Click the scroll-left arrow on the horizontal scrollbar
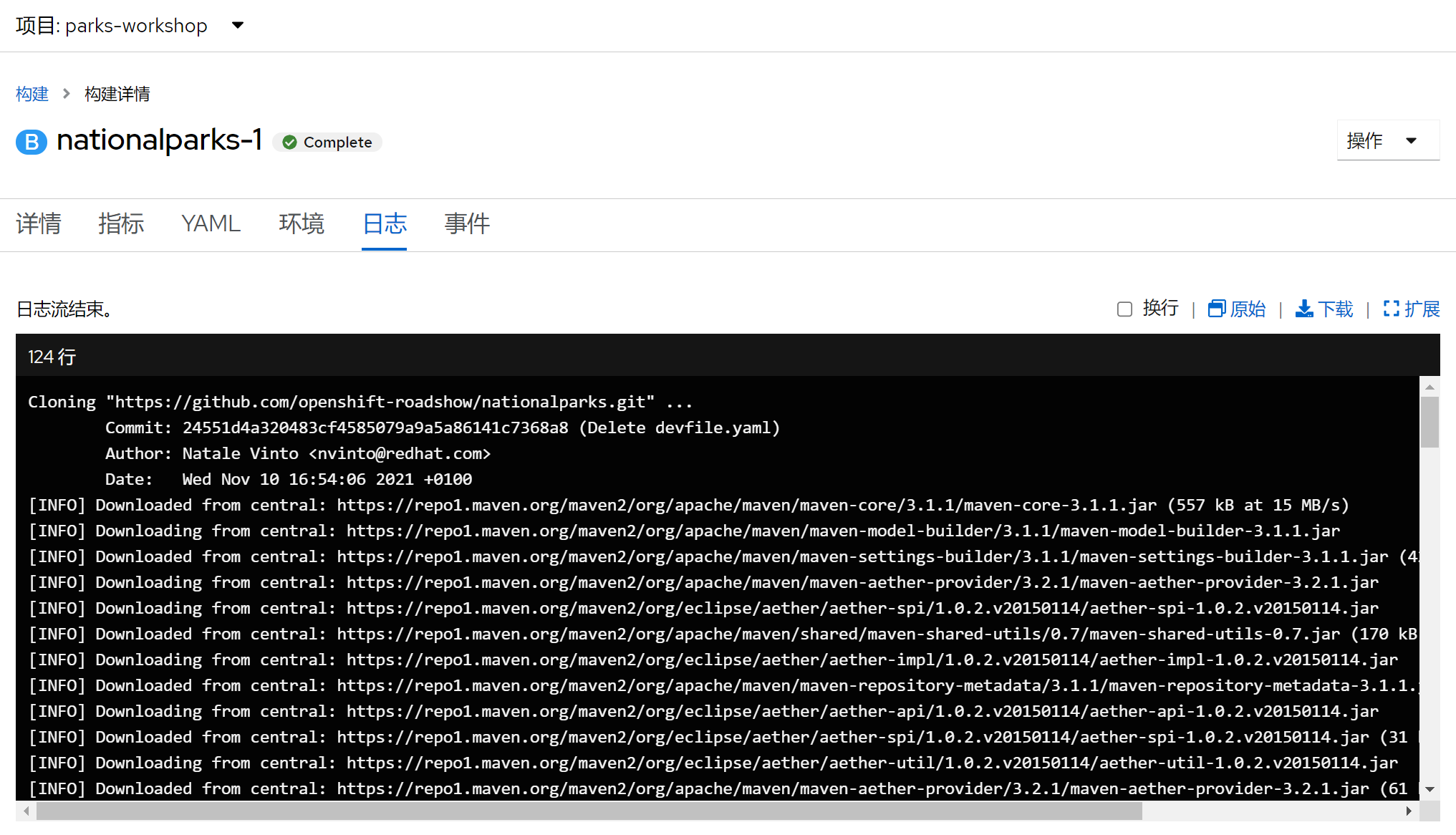Image resolution: width=1456 pixels, height=835 pixels. coord(26,811)
